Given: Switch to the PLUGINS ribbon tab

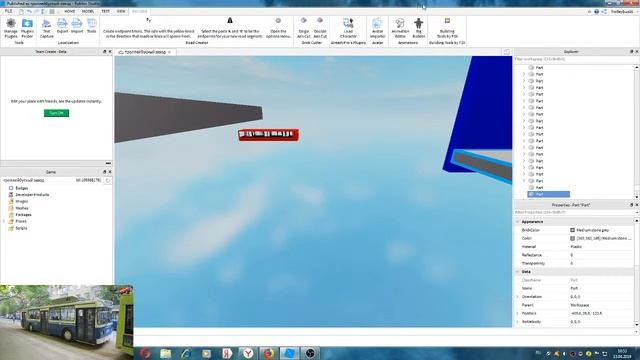Looking at the screenshot, I should tap(139, 11).
